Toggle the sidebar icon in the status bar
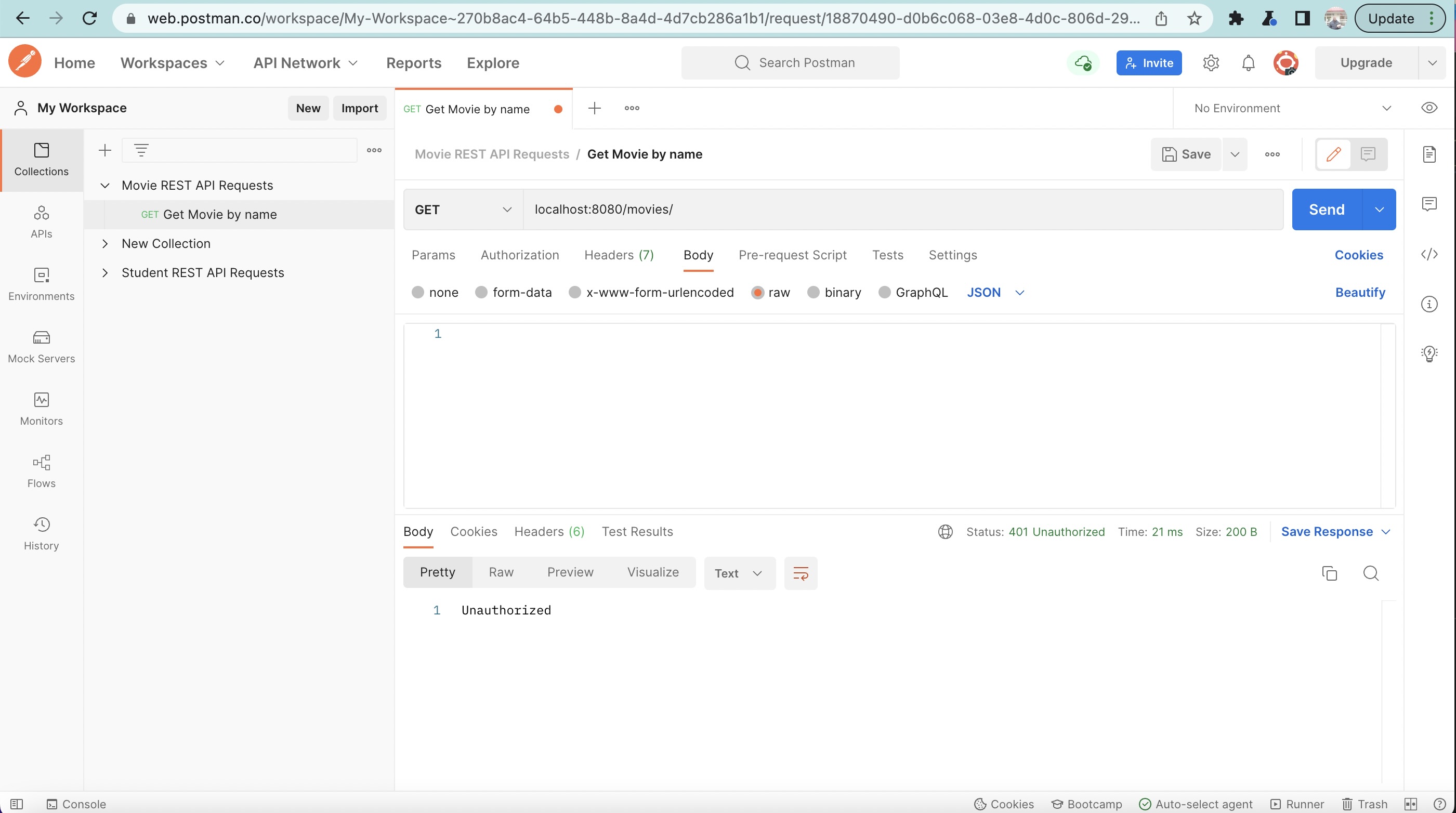 pyautogui.click(x=17, y=804)
